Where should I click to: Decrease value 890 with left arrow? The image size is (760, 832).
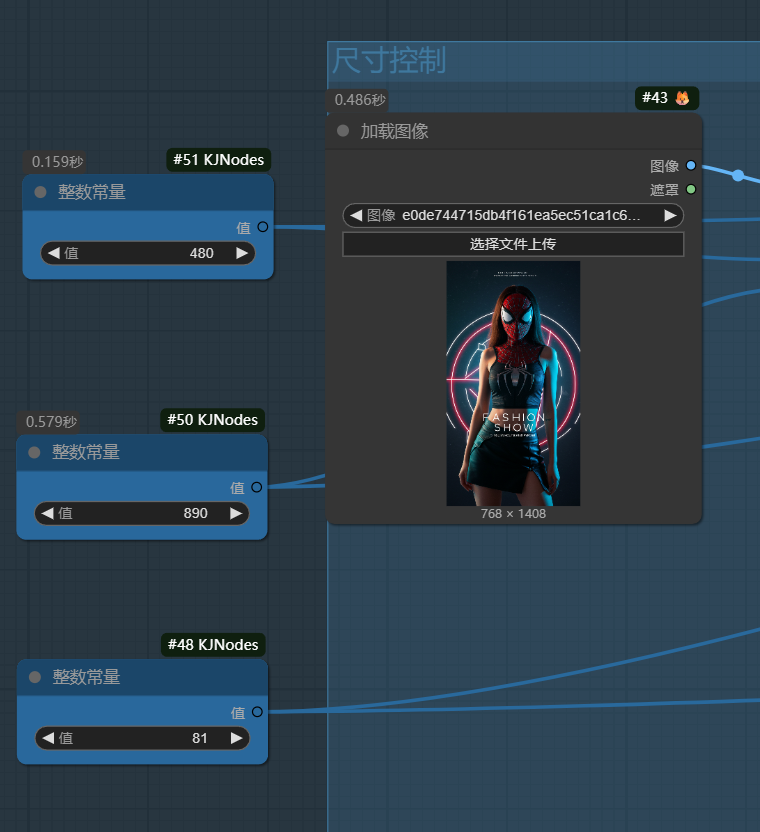(47, 513)
